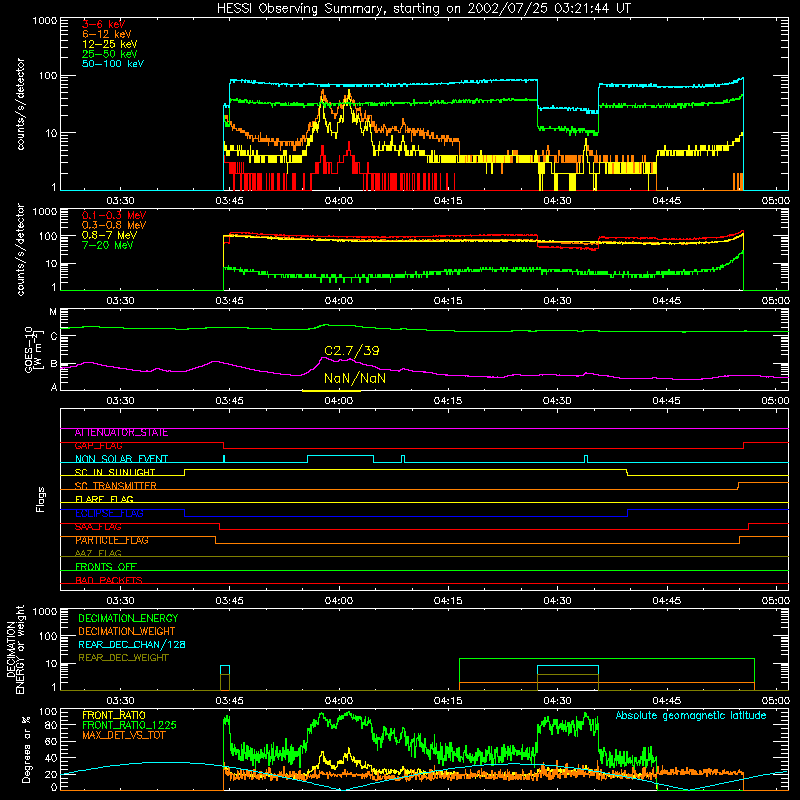
Task: Click the FRONT_RATIO legend label
Action: coord(114,715)
